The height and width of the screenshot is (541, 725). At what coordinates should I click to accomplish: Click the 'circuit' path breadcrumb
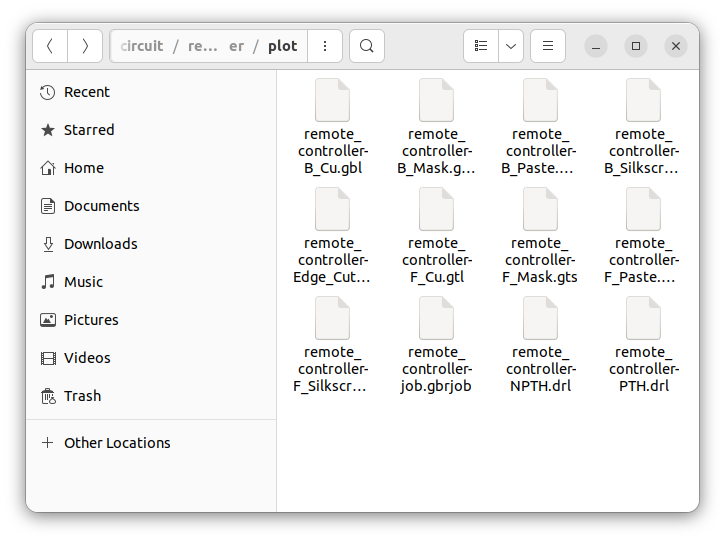click(x=141, y=46)
